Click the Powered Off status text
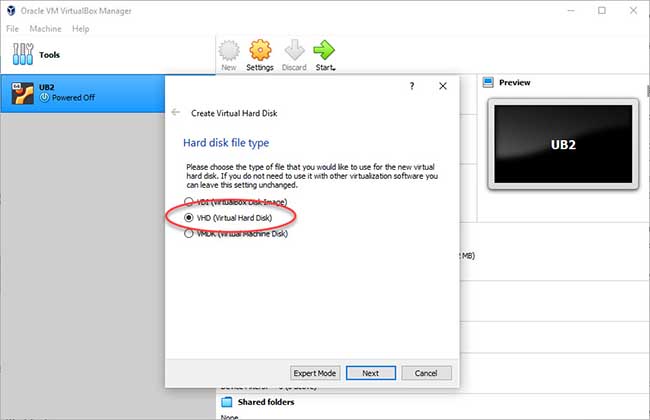The height and width of the screenshot is (420, 650). [73, 98]
